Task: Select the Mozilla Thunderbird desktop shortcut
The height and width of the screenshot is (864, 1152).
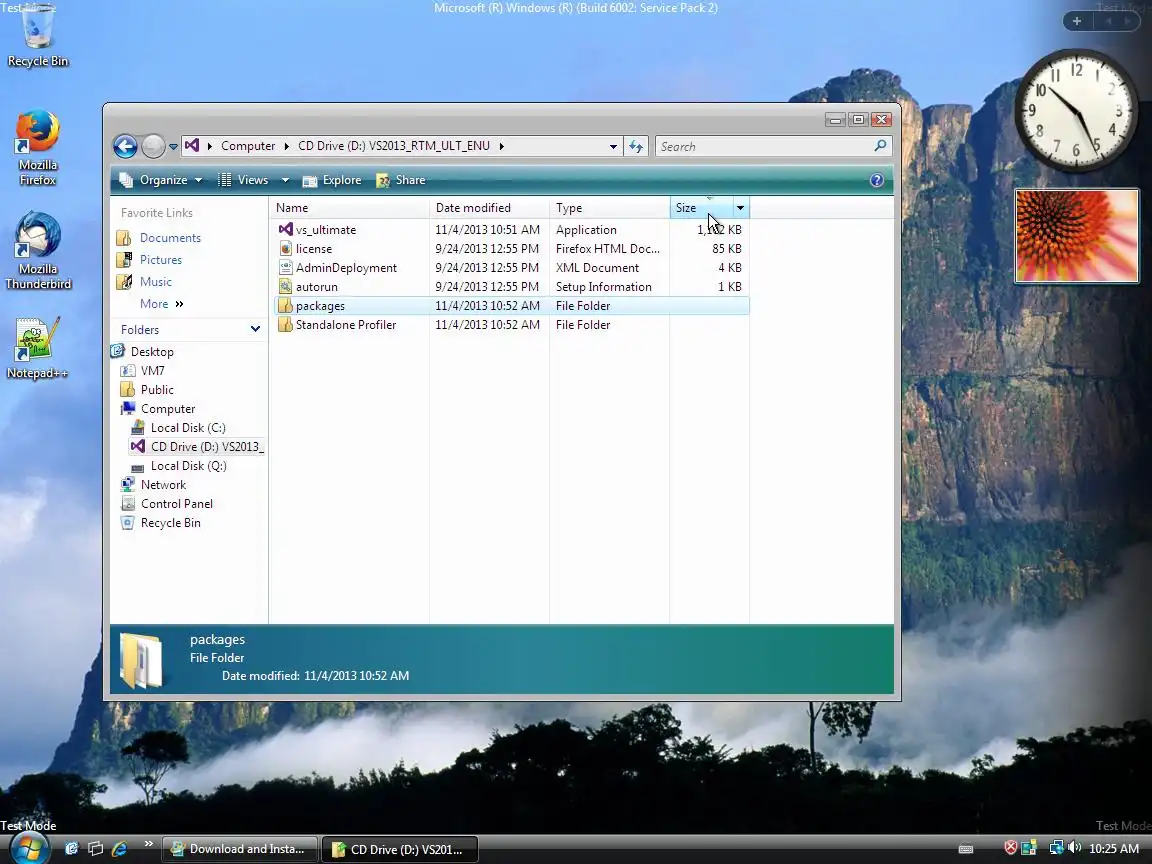Action: pyautogui.click(x=37, y=251)
